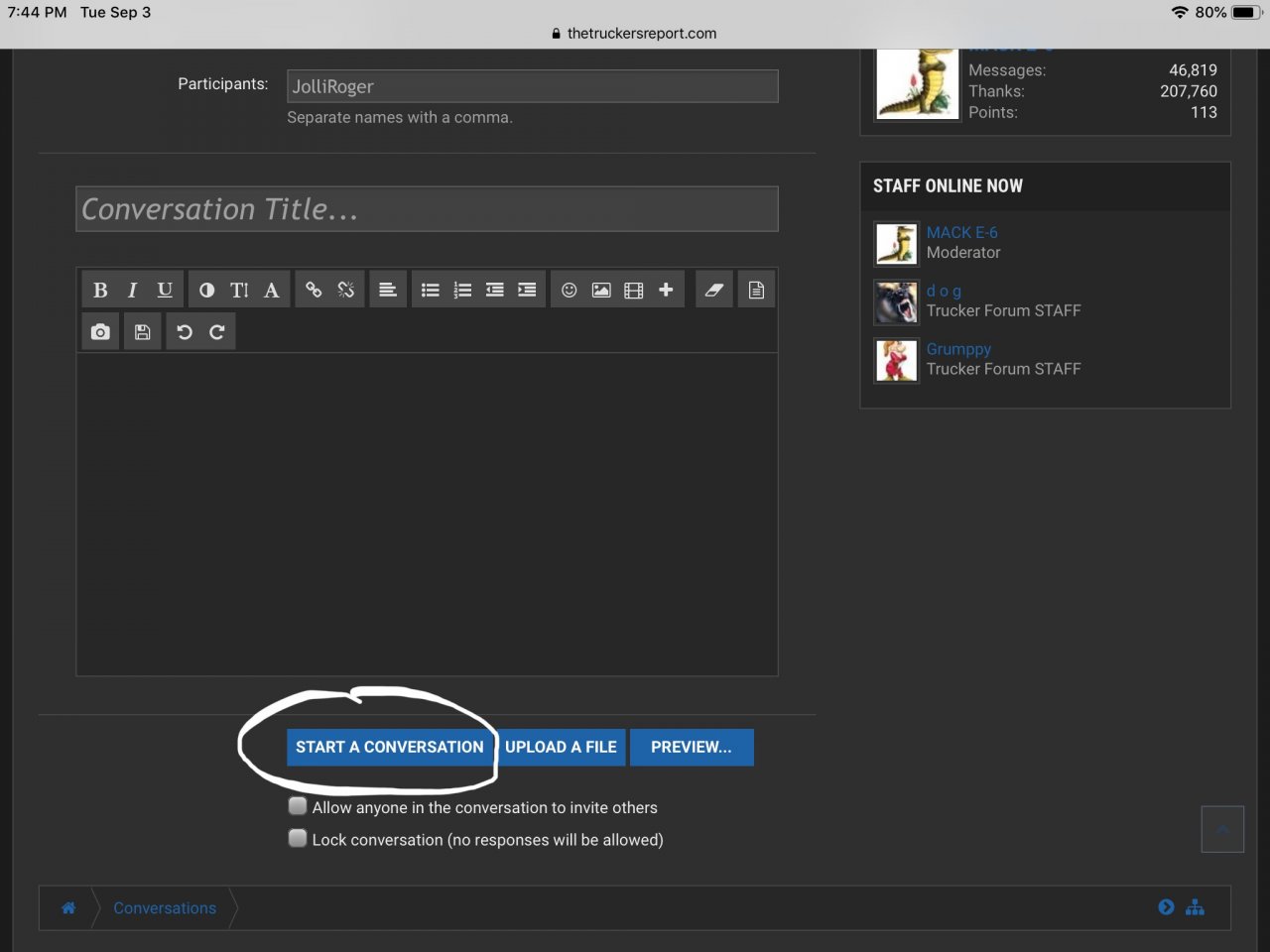Click the camera upload icon
This screenshot has height=952, width=1270.
[x=100, y=332]
